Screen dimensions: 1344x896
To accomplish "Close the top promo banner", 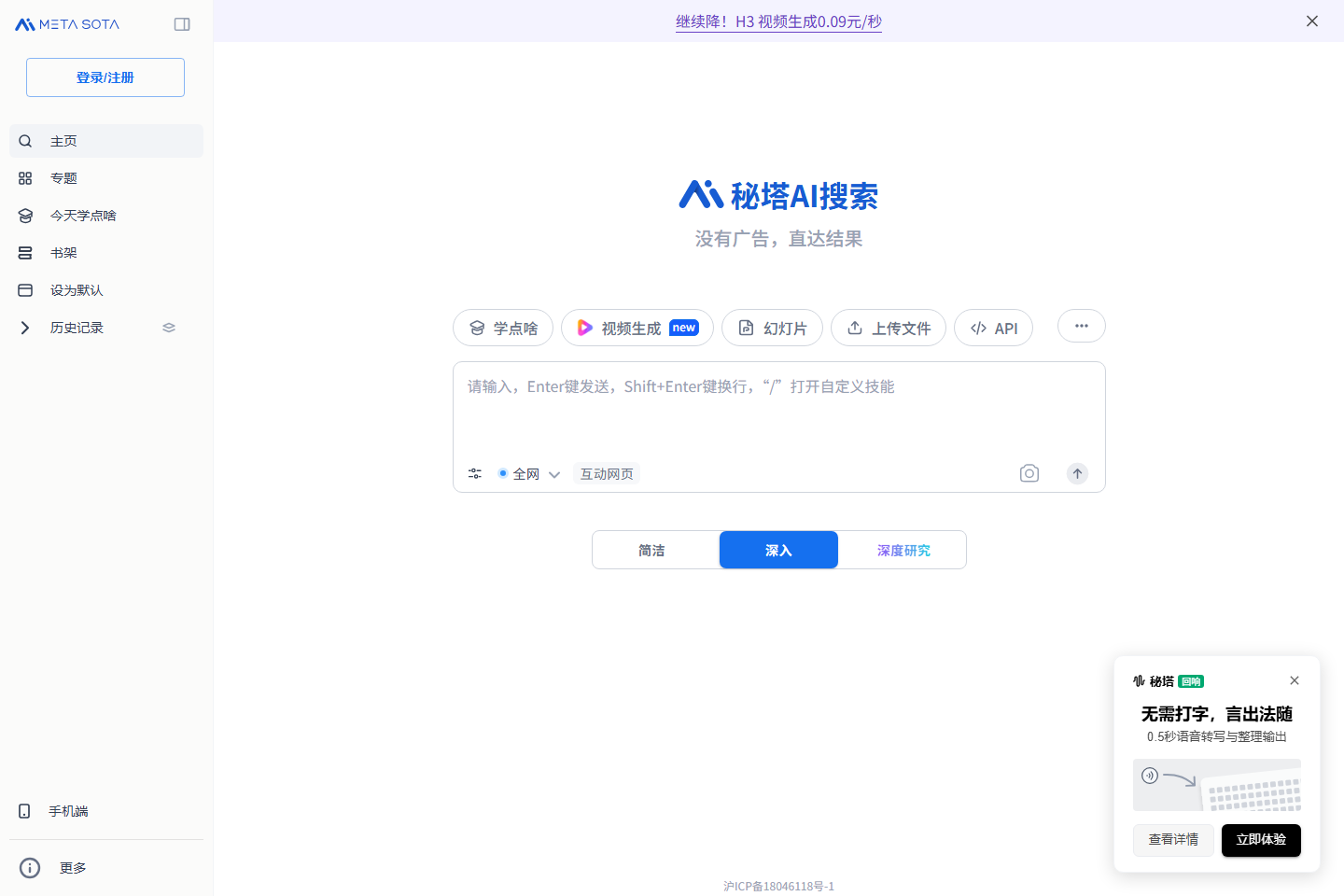I will click(x=1312, y=21).
